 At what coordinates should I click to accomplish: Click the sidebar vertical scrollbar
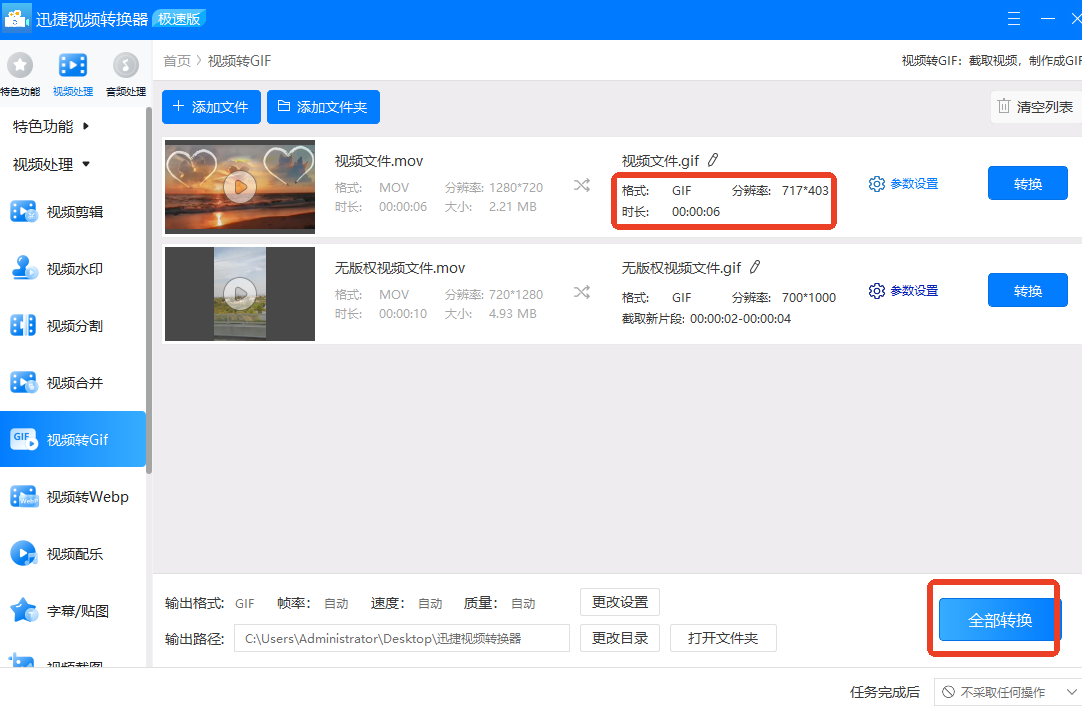pyautogui.click(x=149, y=290)
